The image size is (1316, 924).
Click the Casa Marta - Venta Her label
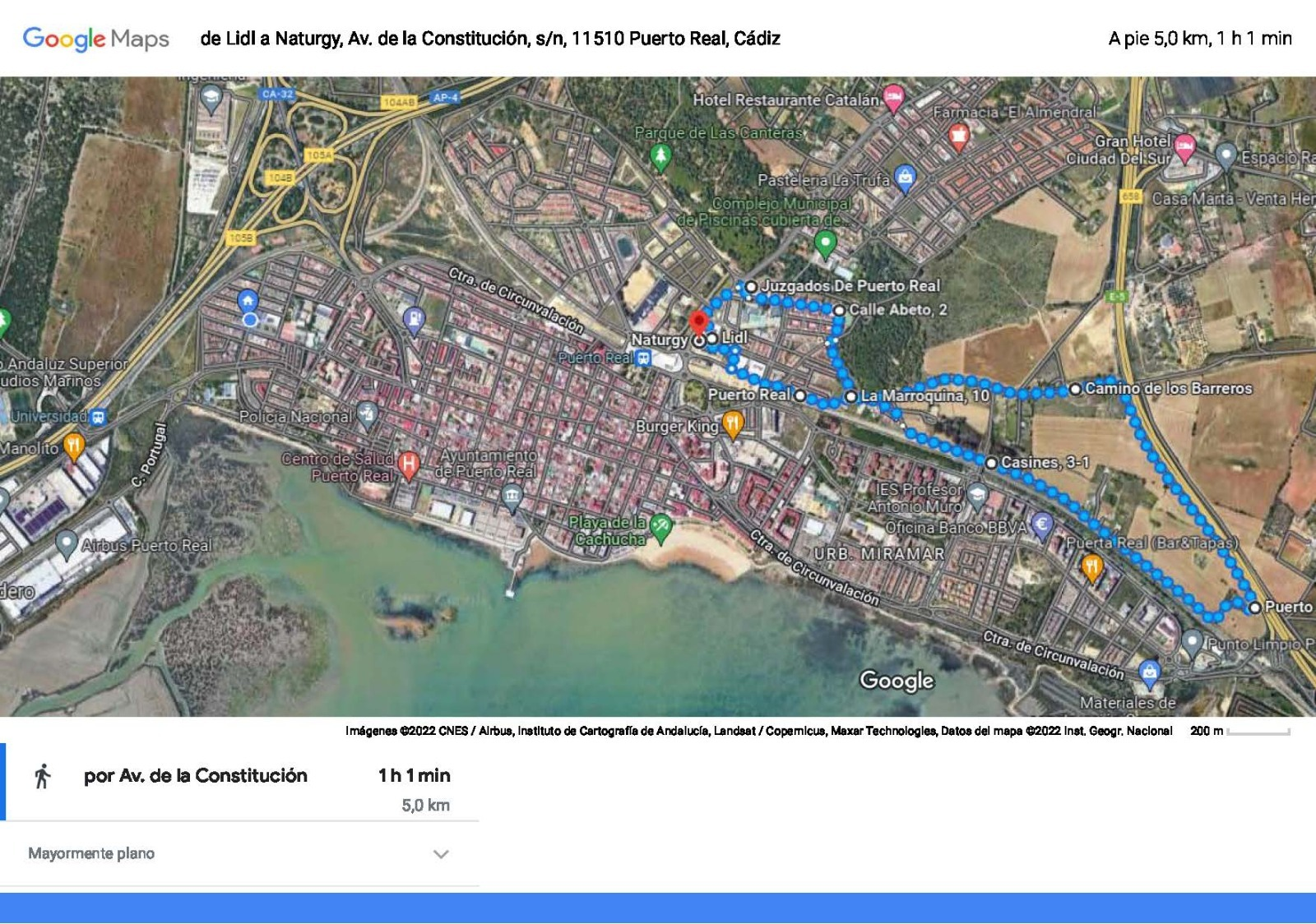pos(1233,199)
